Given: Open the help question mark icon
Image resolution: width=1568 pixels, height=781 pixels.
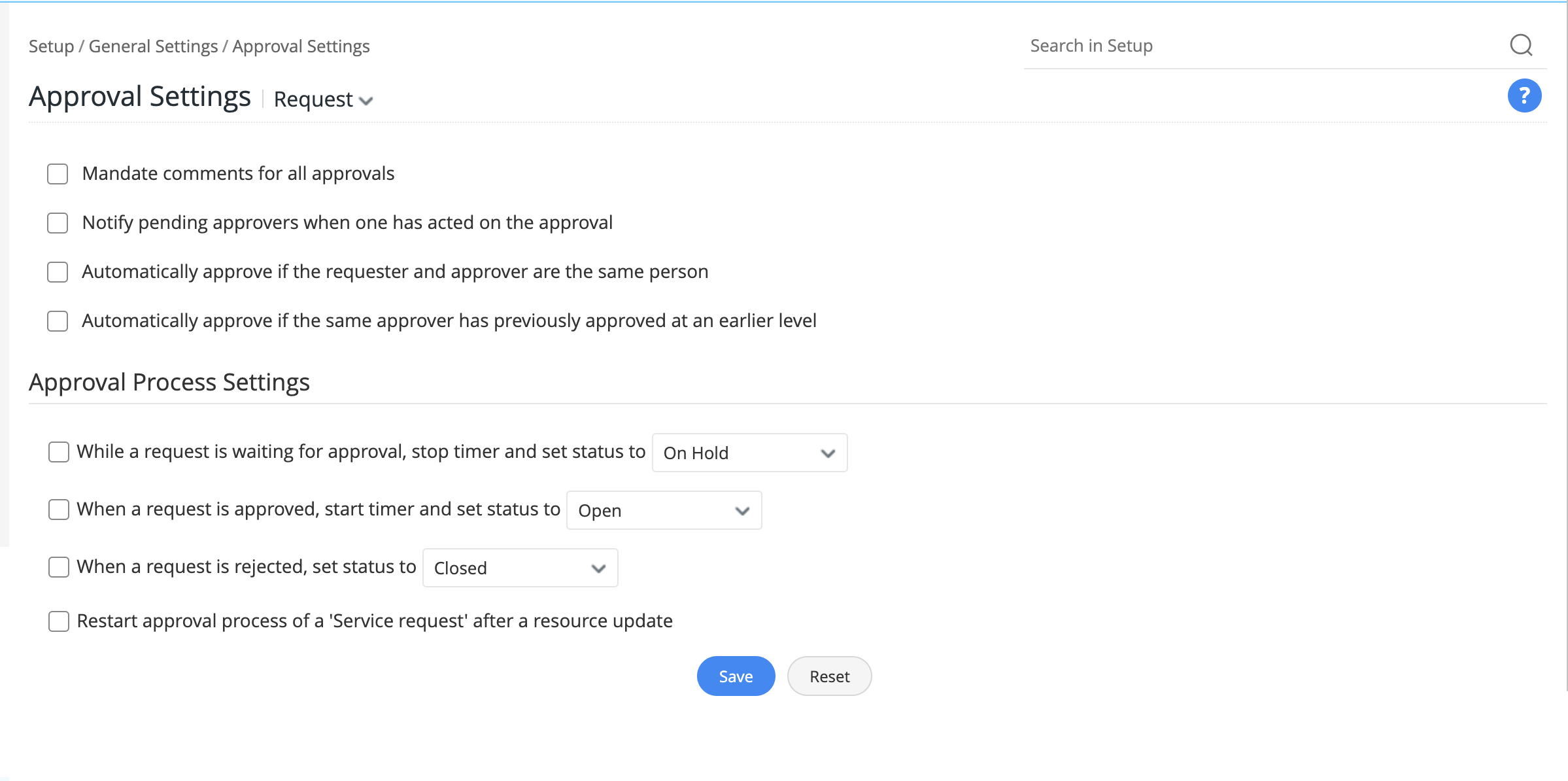Looking at the screenshot, I should [x=1524, y=95].
